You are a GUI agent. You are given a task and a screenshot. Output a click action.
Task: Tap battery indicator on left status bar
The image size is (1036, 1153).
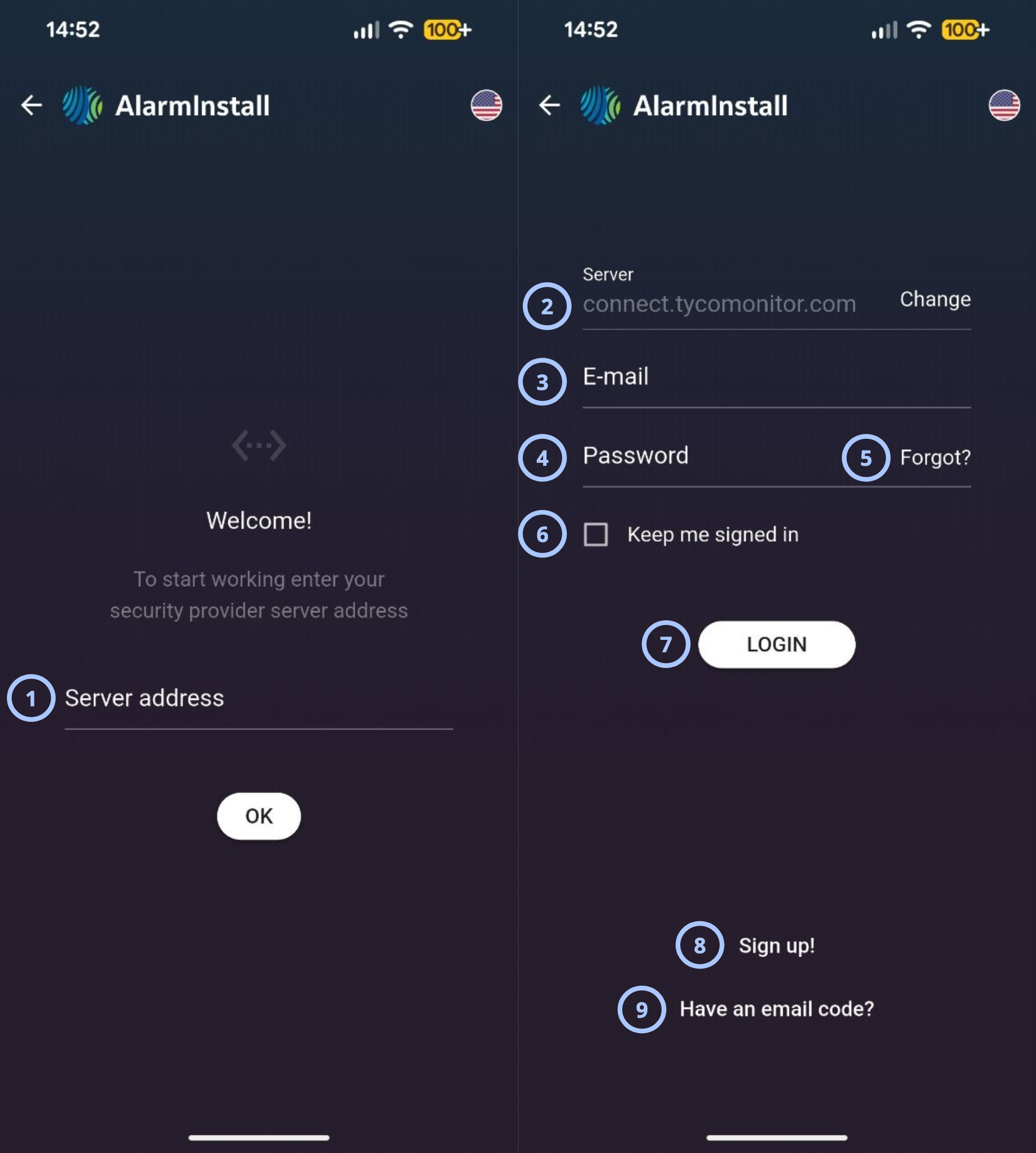point(448,30)
